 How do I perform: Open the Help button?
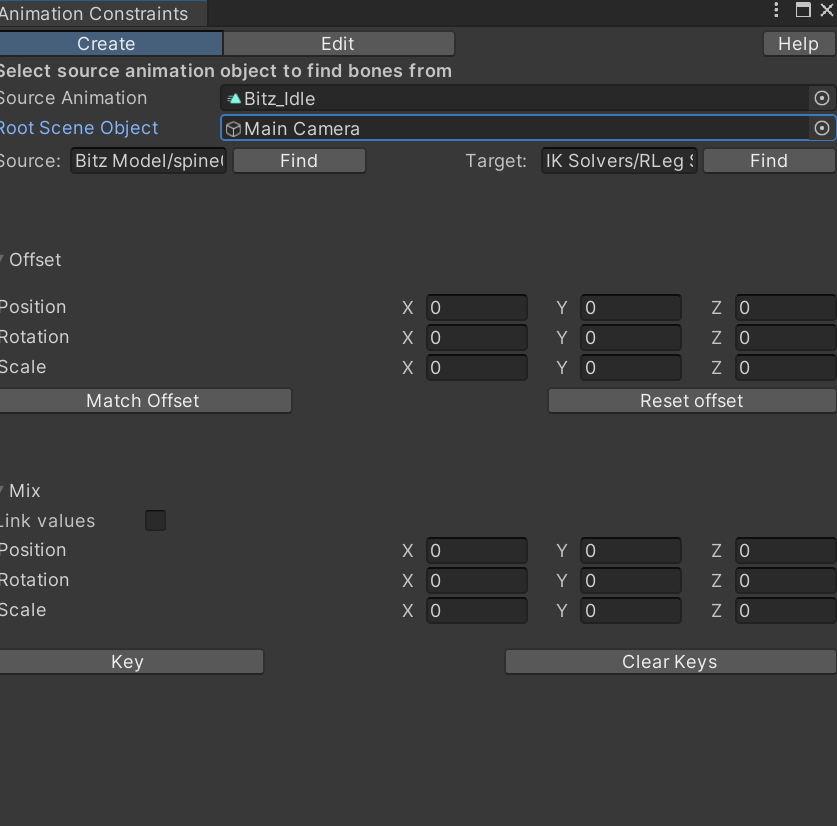(799, 44)
